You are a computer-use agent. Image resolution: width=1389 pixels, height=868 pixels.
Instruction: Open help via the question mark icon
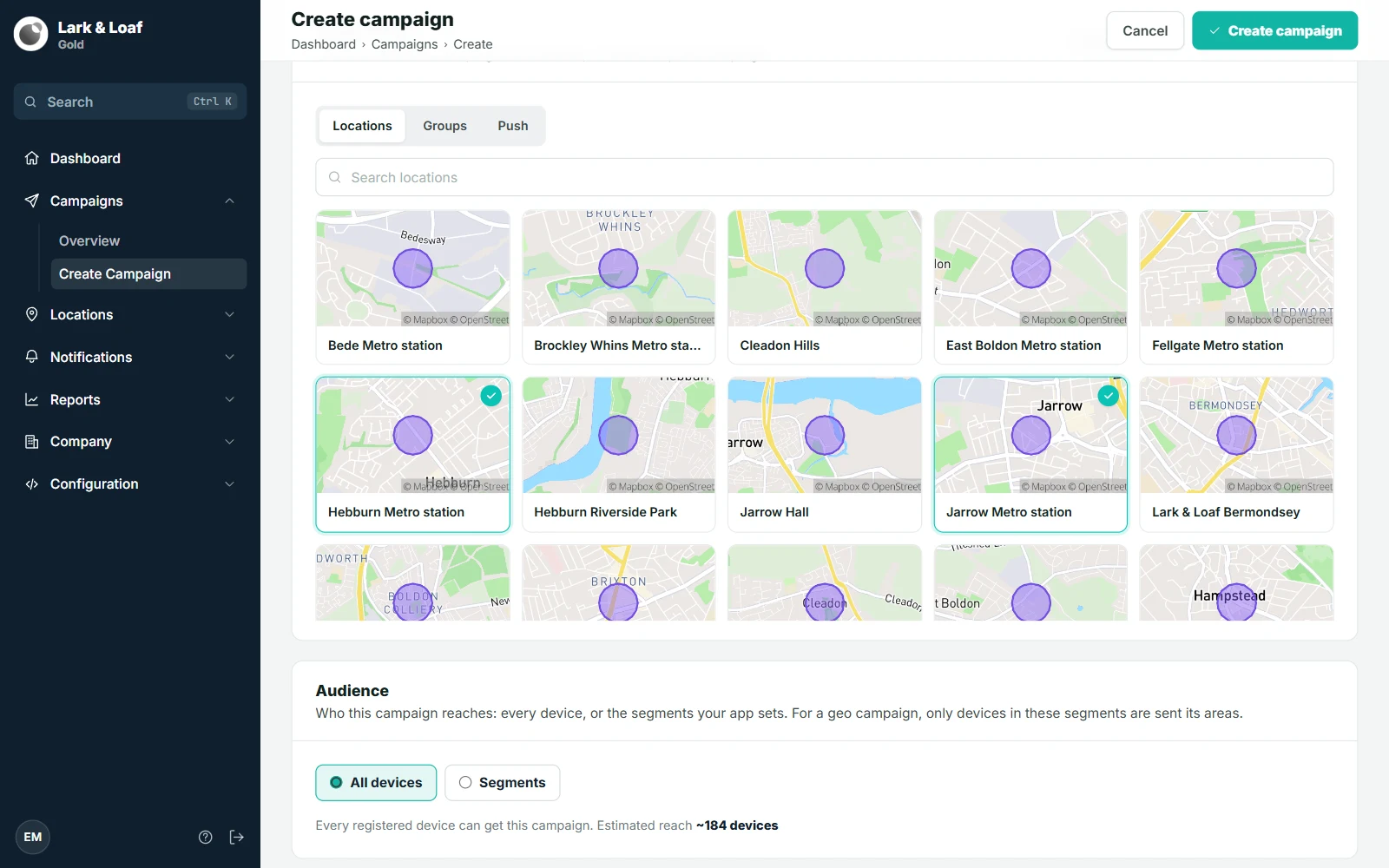tap(206, 837)
